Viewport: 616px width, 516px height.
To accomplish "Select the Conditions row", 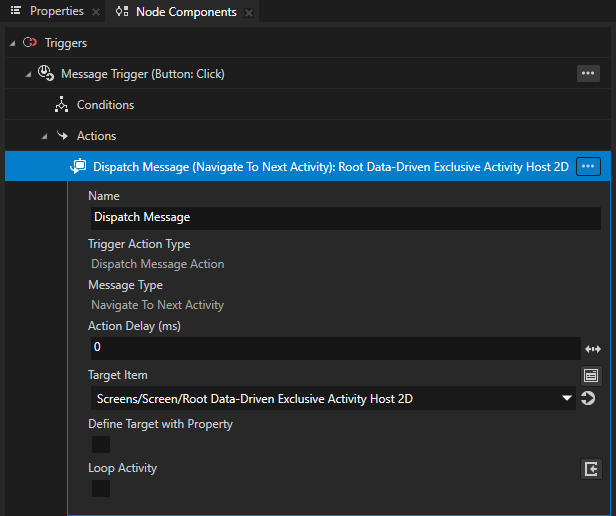I will pos(308,105).
